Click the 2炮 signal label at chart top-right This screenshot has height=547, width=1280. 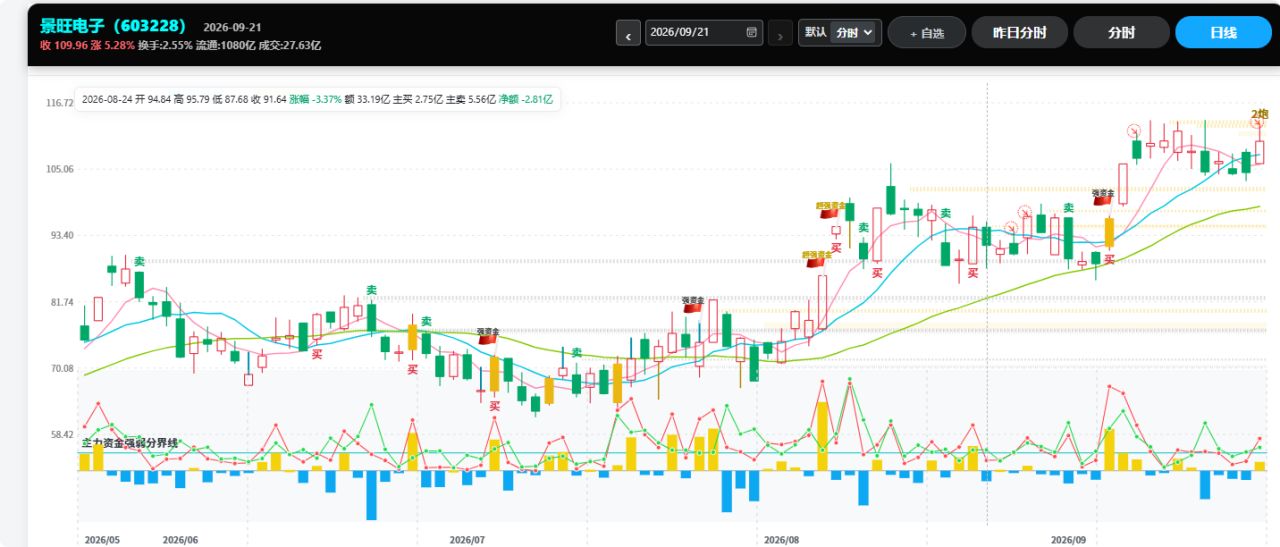1259,114
